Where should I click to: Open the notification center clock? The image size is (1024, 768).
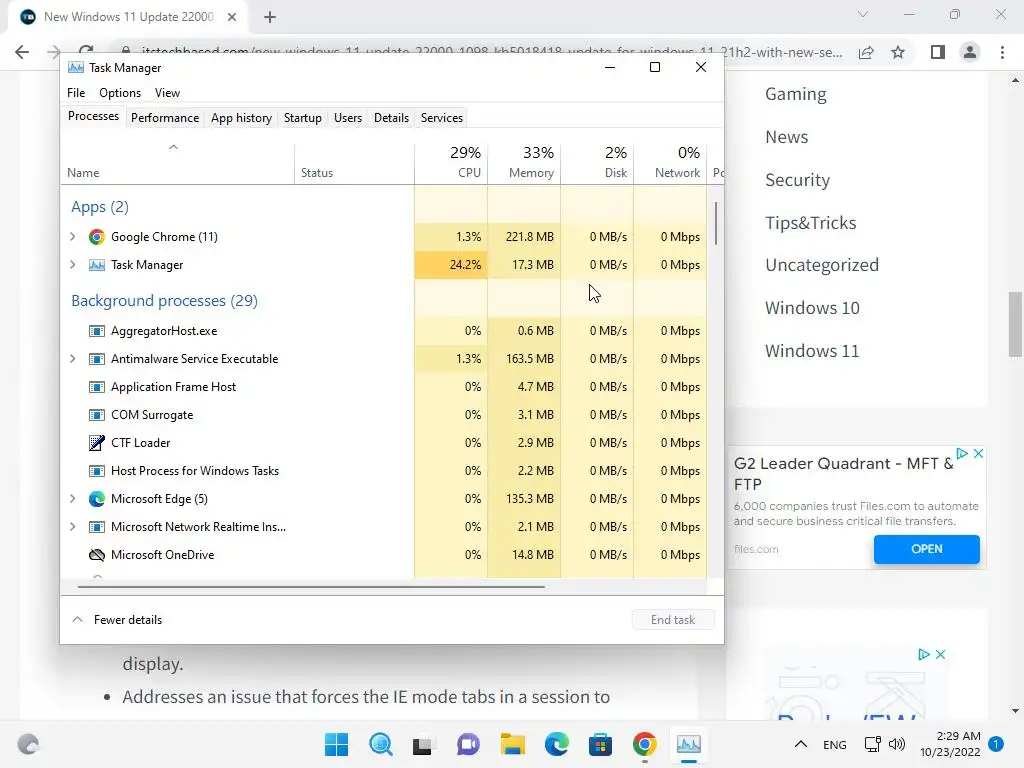pos(950,744)
